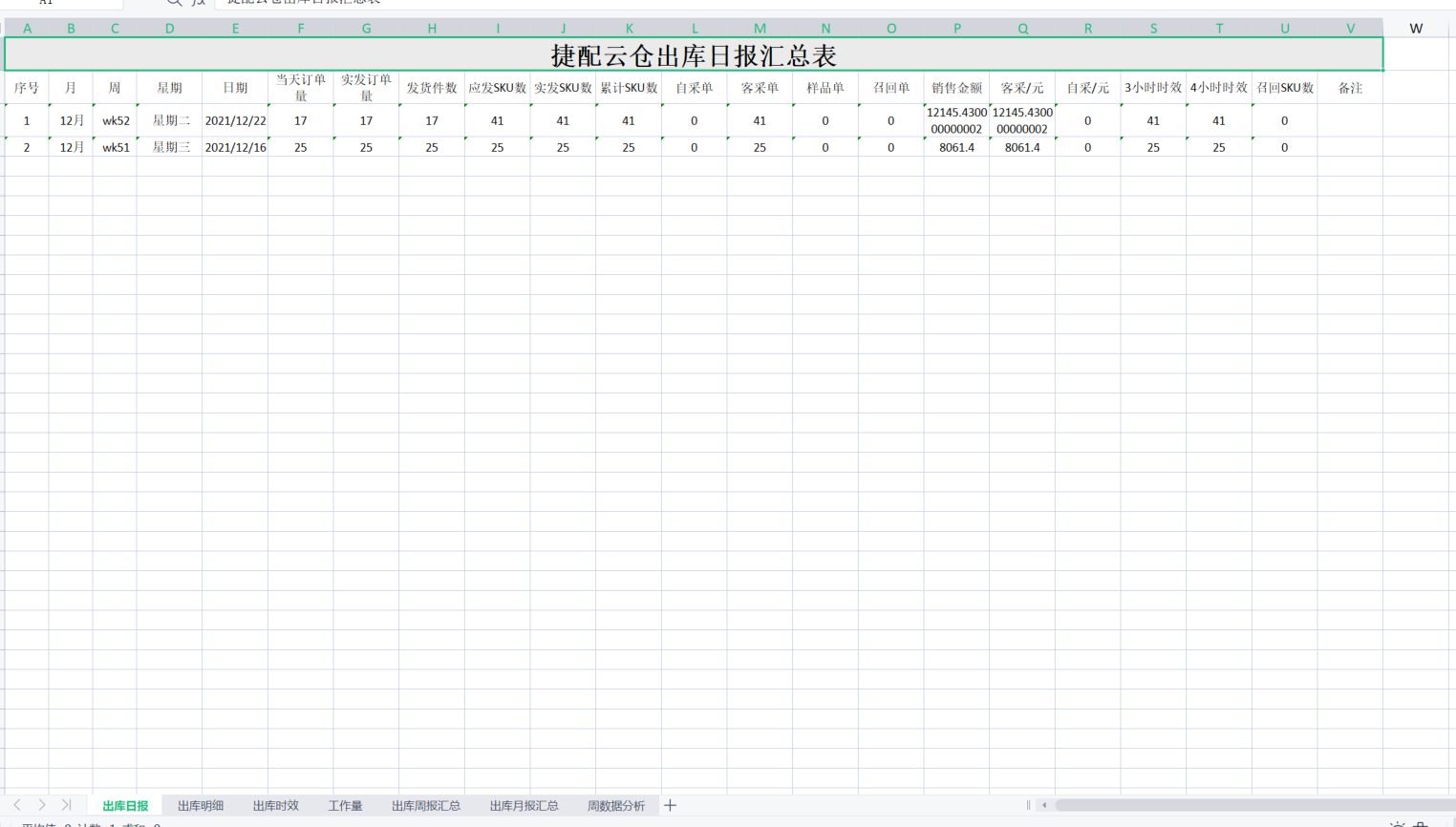Select the wk52 cell

(x=115, y=120)
